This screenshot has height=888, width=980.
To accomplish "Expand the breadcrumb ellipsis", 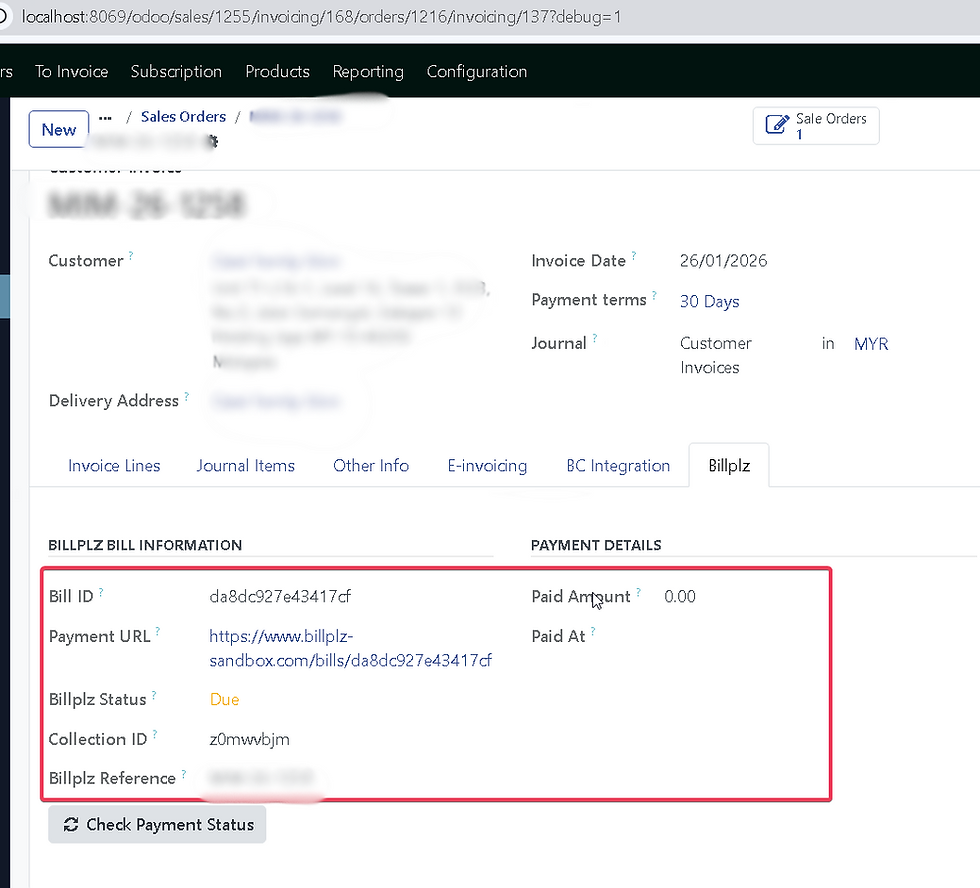I will 105,117.
